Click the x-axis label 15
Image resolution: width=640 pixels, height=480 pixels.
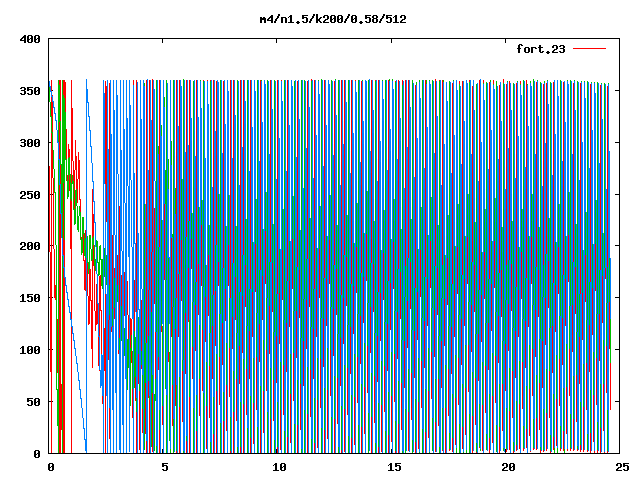pyautogui.click(x=394, y=467)
